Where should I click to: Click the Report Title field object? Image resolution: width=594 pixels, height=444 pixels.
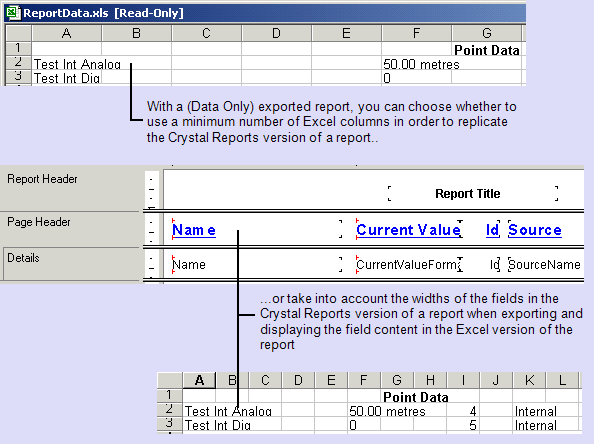[x=473, y=194]
